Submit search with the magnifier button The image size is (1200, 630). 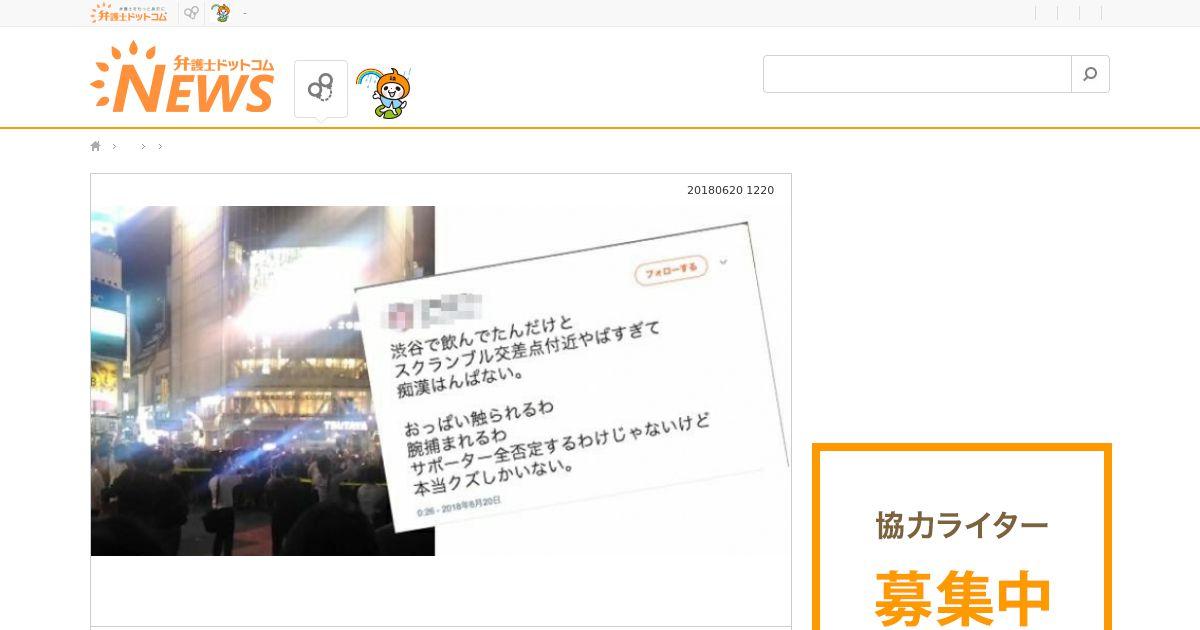(x=1090, y=74)
